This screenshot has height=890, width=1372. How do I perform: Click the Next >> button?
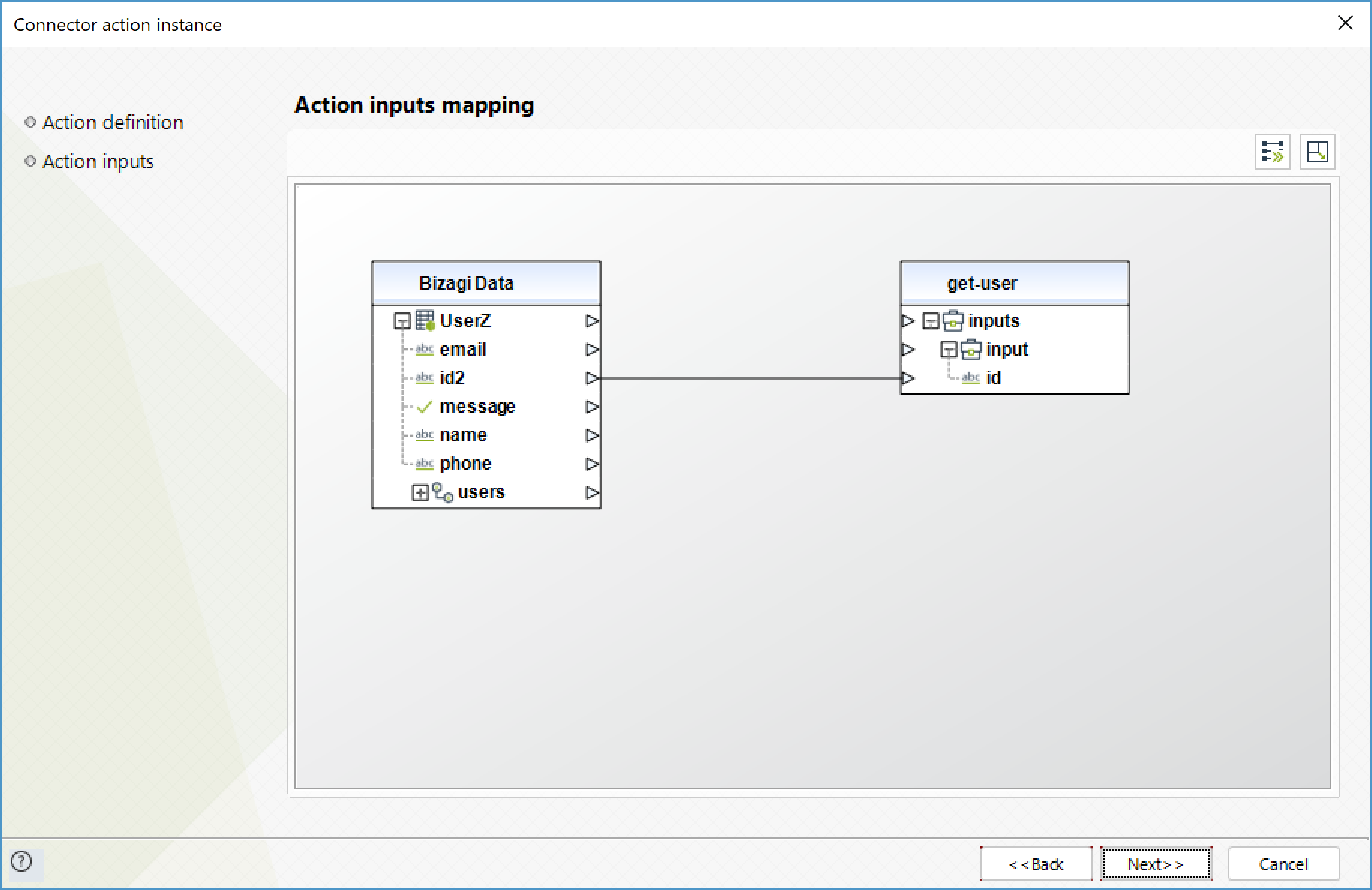coord(1156,864)
